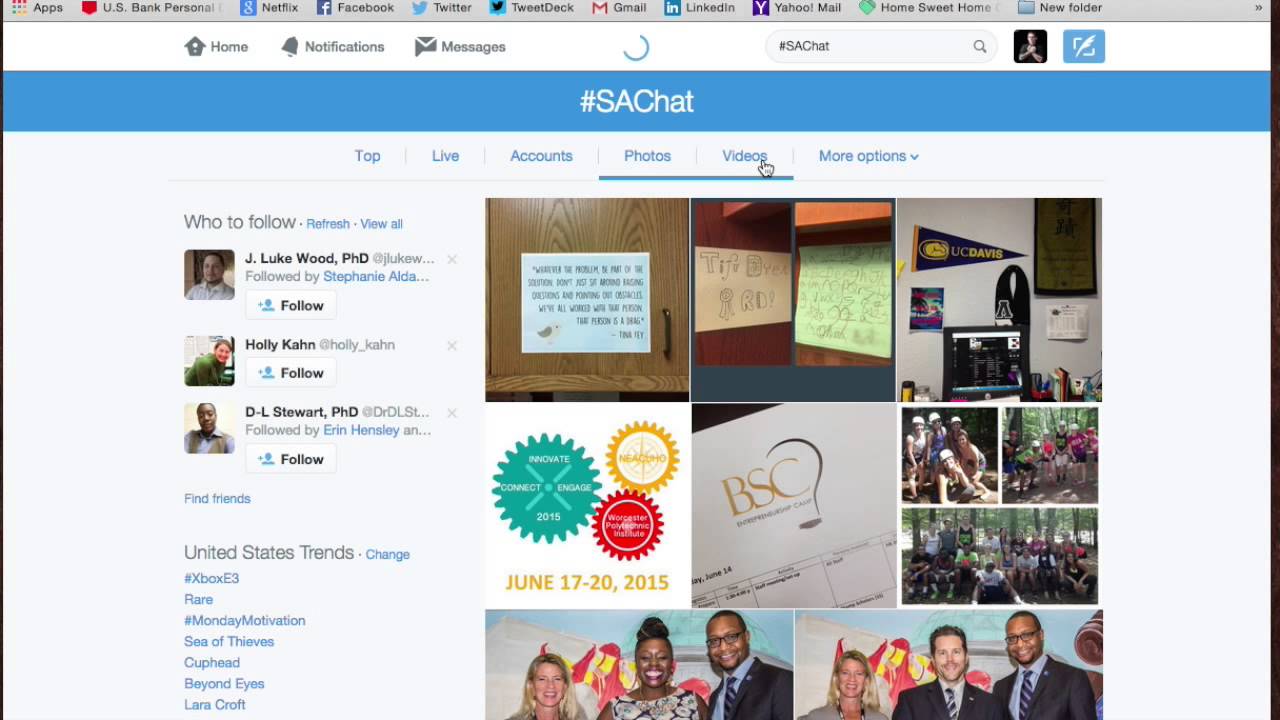Show hidden bookmarks with the double chevron
1280x720 pixels.
click(1258, 7)
